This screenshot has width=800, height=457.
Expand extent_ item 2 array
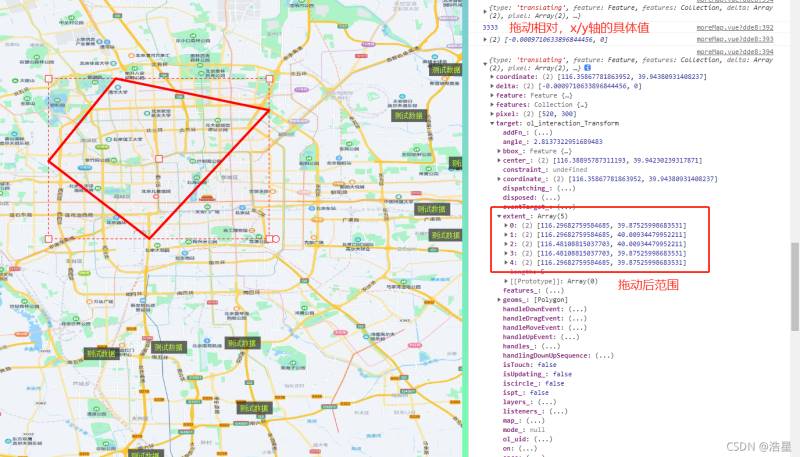coord(506,244)
